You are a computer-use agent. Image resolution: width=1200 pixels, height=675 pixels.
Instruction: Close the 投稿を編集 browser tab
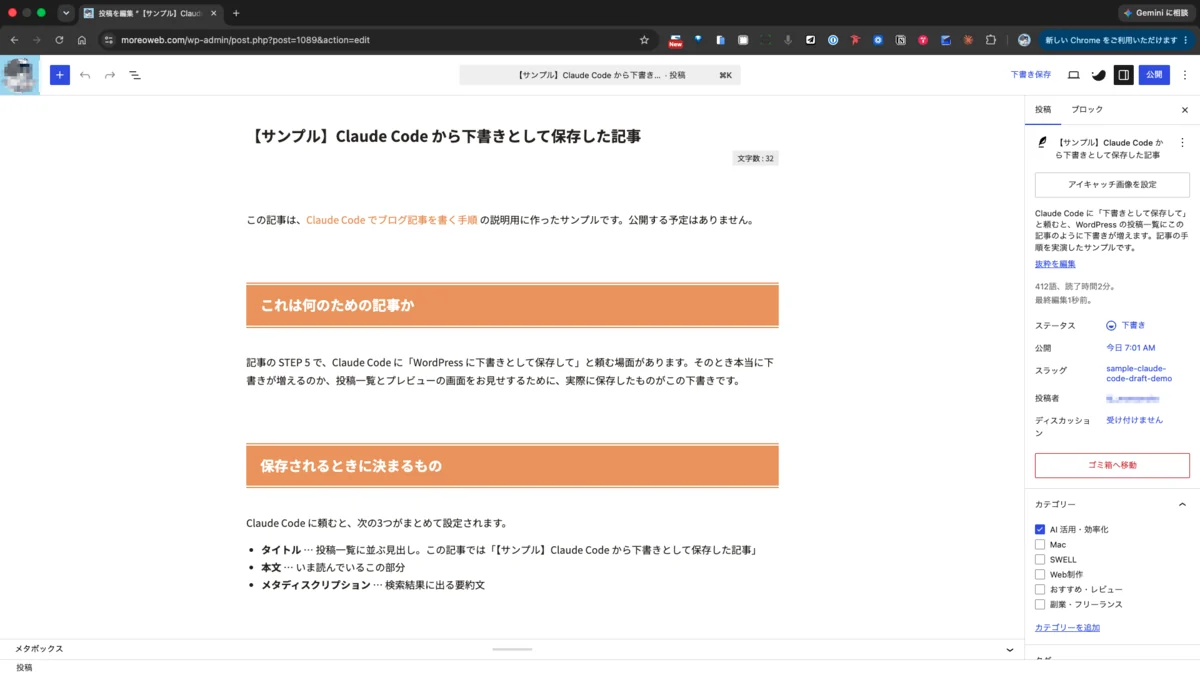pyautogui.click(x=213, y=13)
